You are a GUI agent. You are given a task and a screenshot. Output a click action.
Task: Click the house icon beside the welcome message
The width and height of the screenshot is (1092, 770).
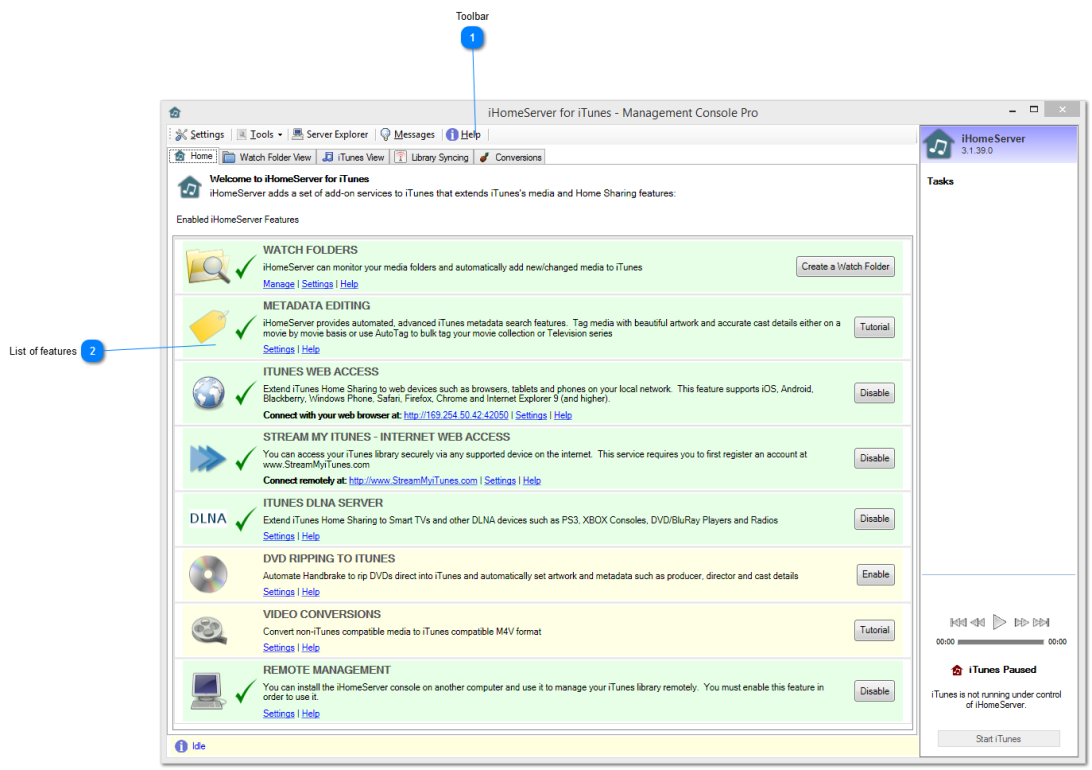(x=189, y=186)
